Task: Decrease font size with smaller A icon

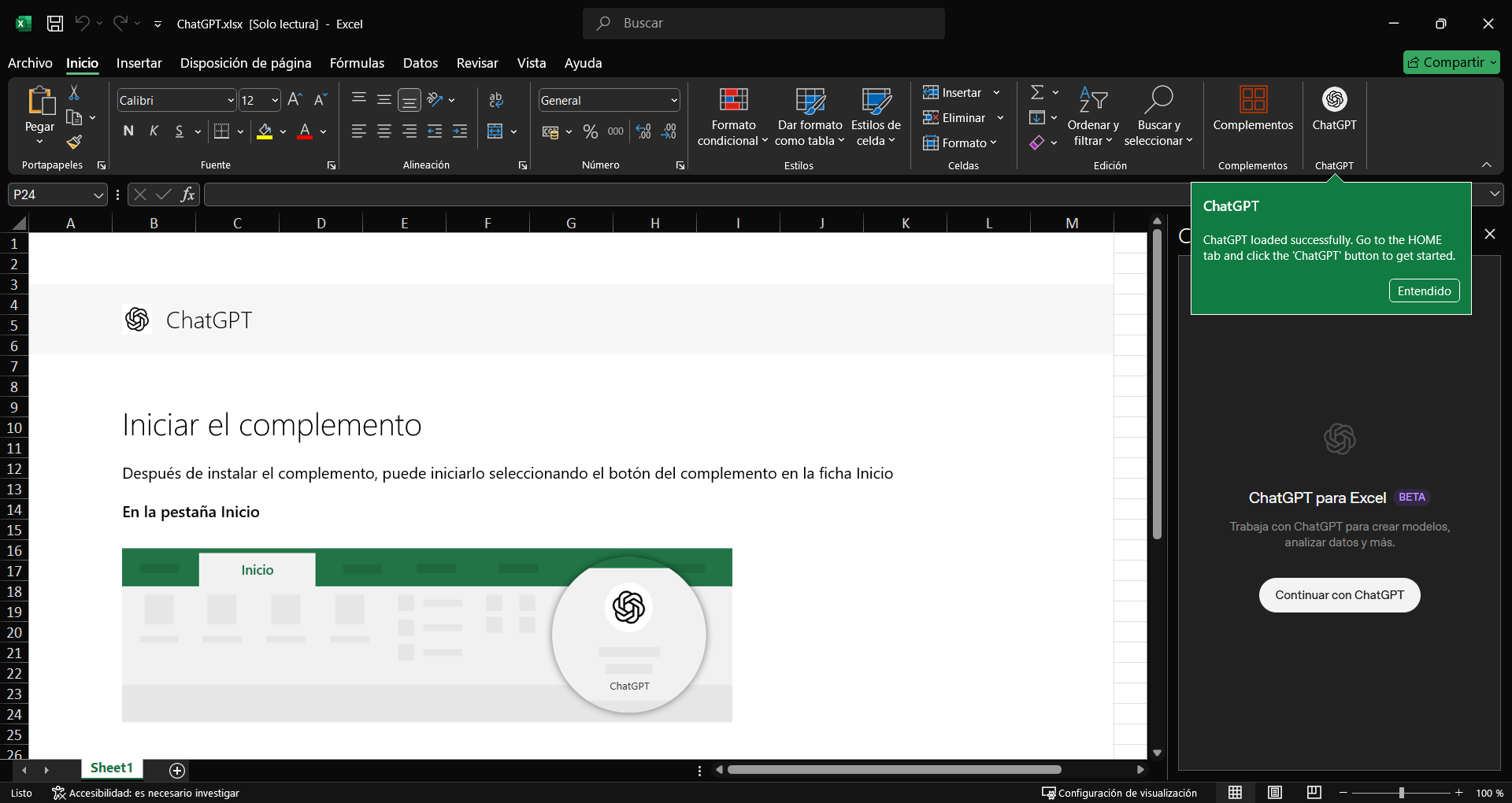Action: click(x=320, y=100)
